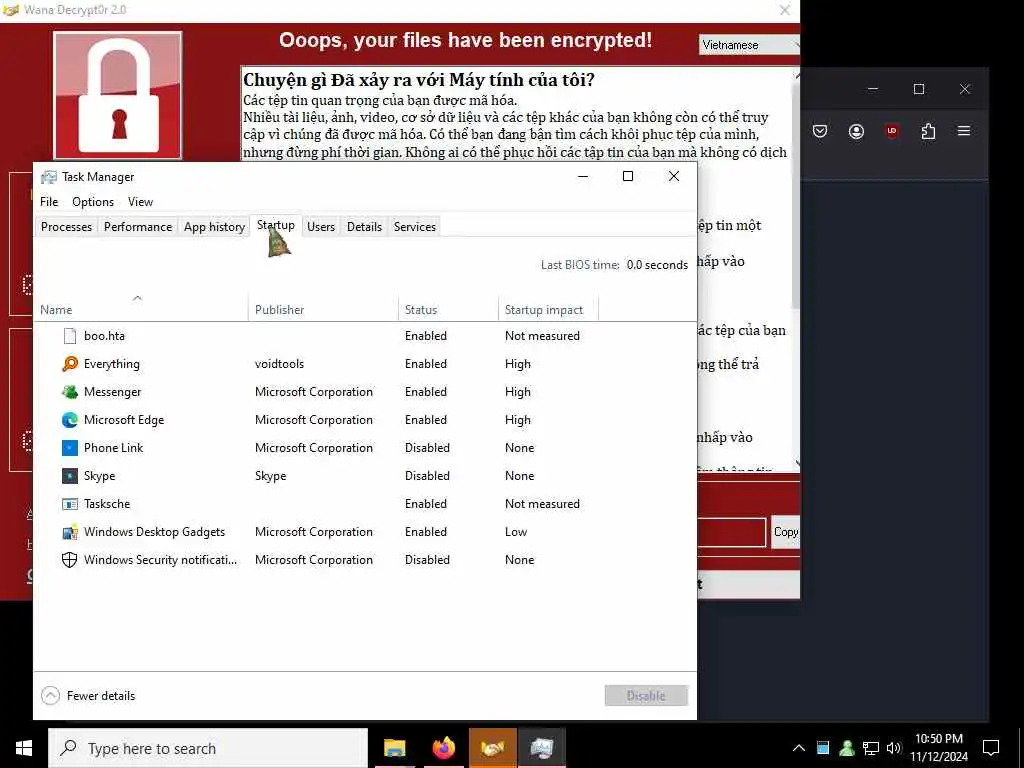Switch to the Services tab
The width and height of the screenshot is (1024, 768).
click(415, 227)
